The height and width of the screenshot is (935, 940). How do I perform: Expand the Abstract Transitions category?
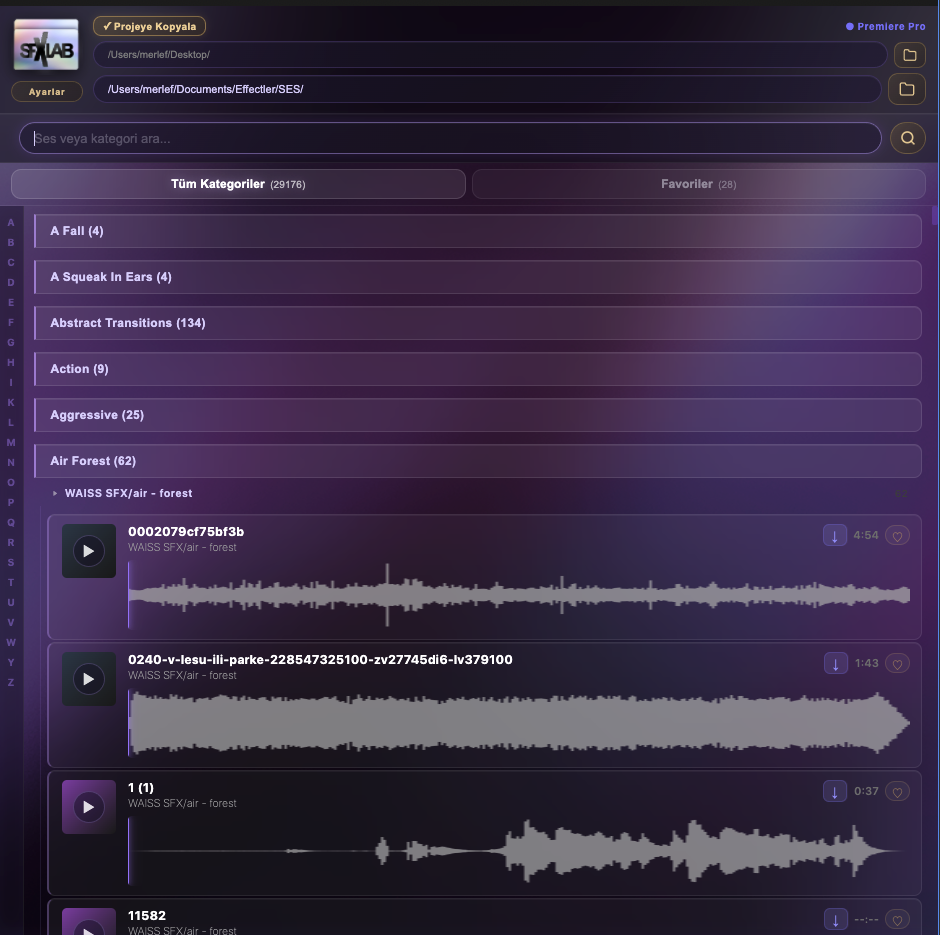click(x=478, y=323)
